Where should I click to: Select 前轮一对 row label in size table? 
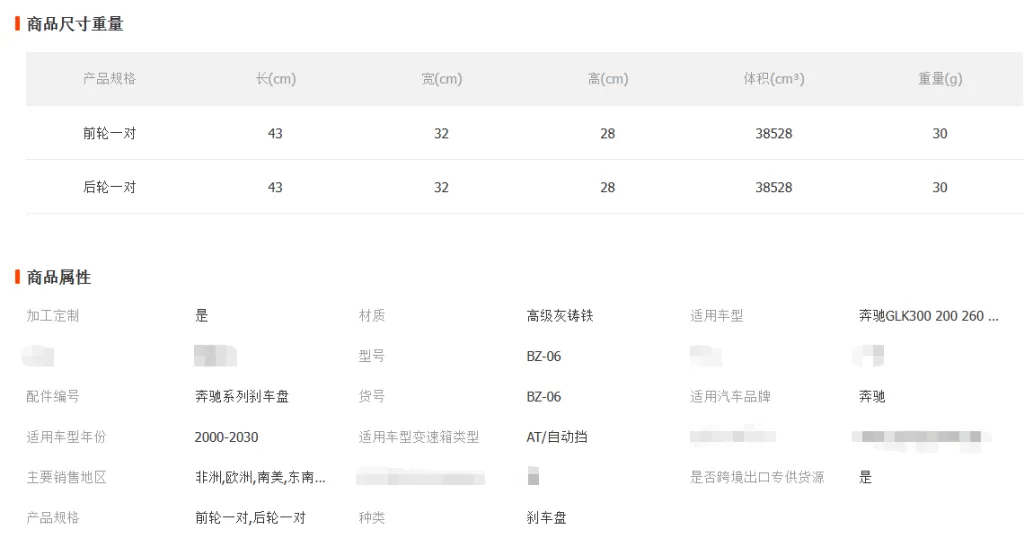coord(109,133)
